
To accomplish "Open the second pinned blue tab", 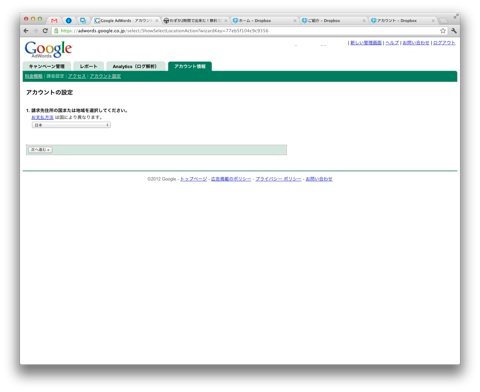I will point(69,21).
